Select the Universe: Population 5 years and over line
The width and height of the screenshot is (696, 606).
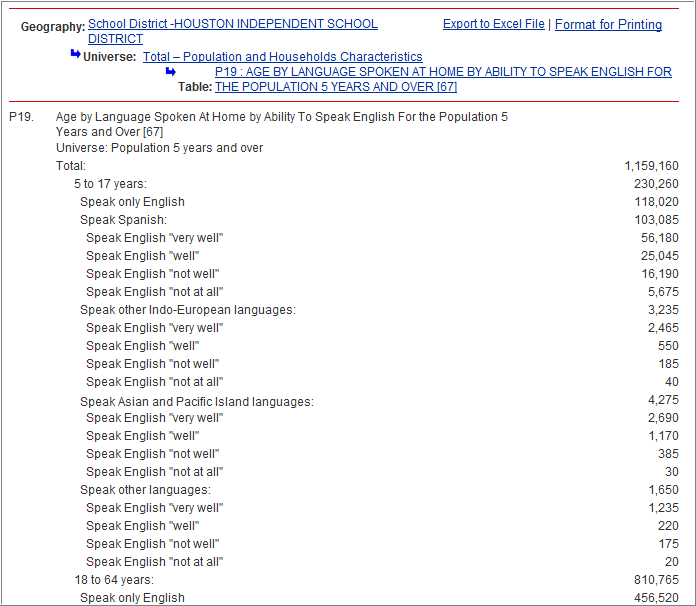[x=159, y=148]
